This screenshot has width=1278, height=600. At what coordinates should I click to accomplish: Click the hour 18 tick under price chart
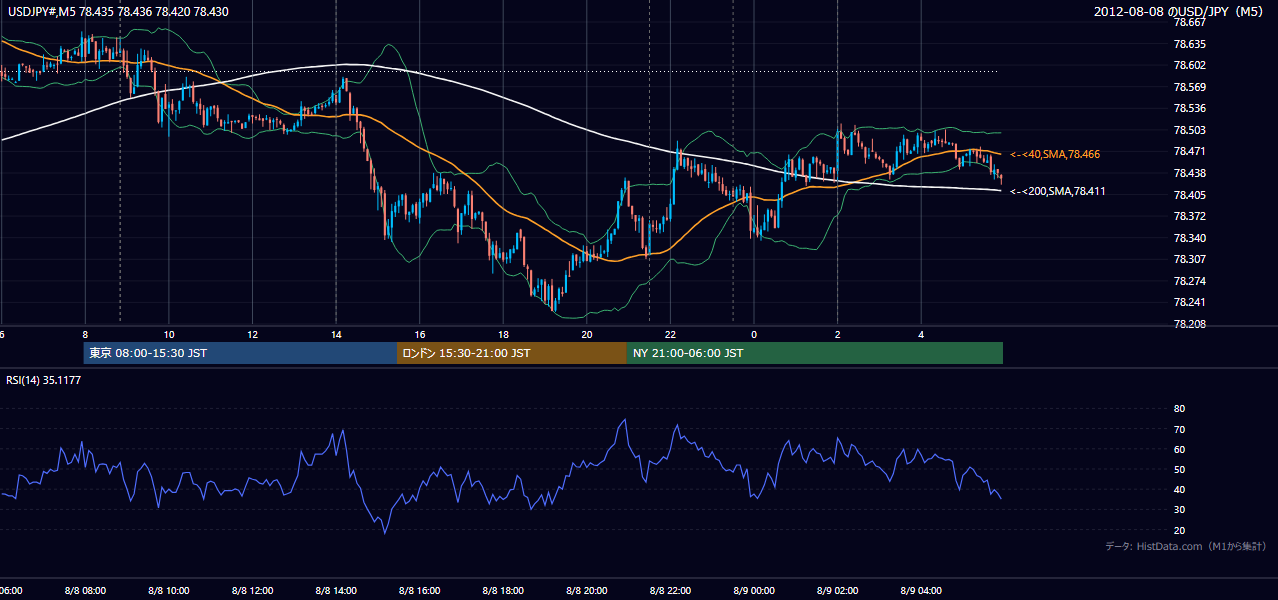[x=503, y=334]
